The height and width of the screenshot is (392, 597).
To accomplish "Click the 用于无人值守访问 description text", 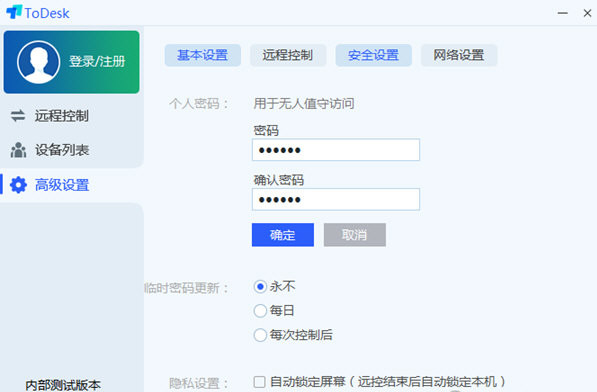I will pos(304,104).
